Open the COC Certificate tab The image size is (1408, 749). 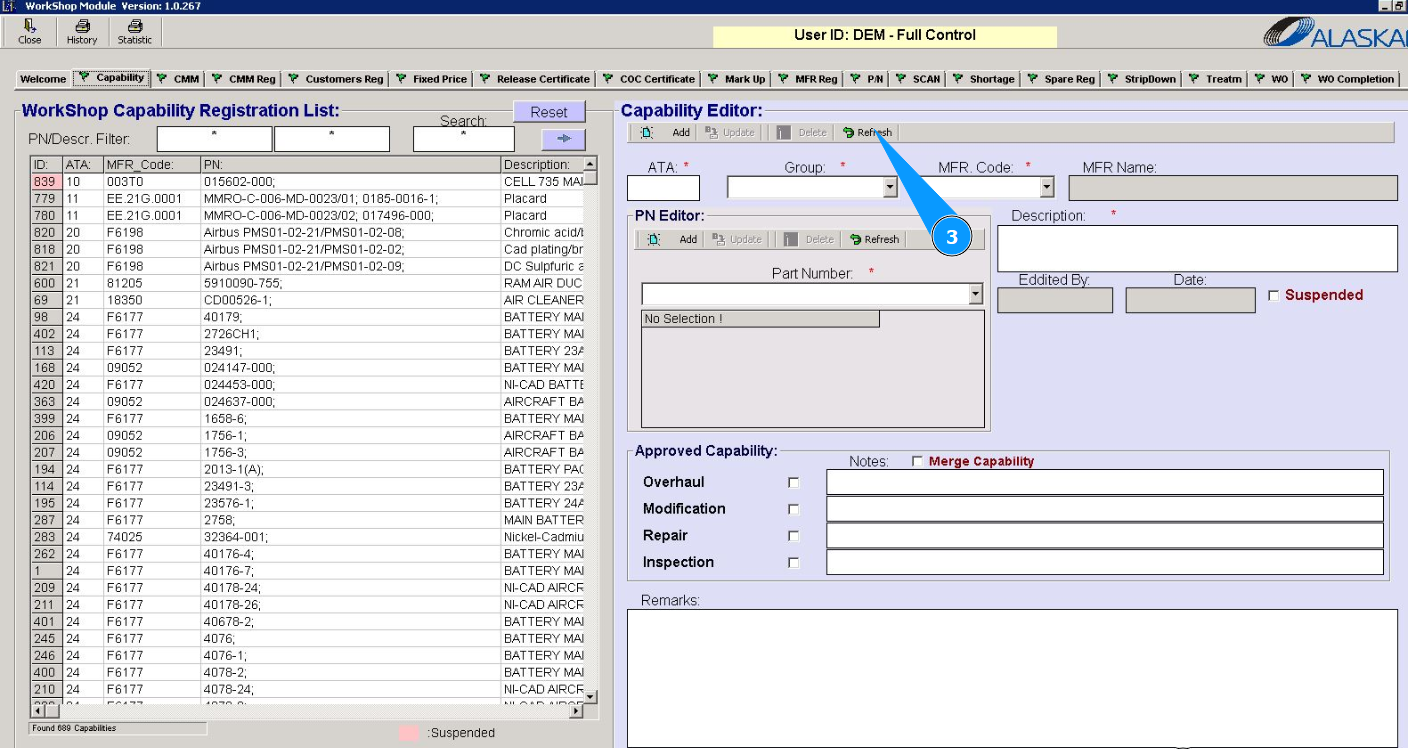point(649,79)
